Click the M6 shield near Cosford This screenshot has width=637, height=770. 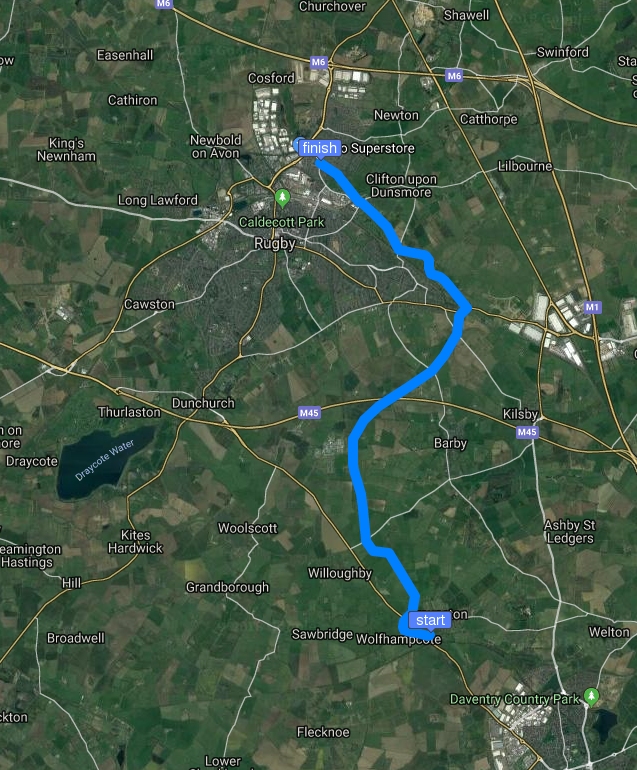click(318, 62)
